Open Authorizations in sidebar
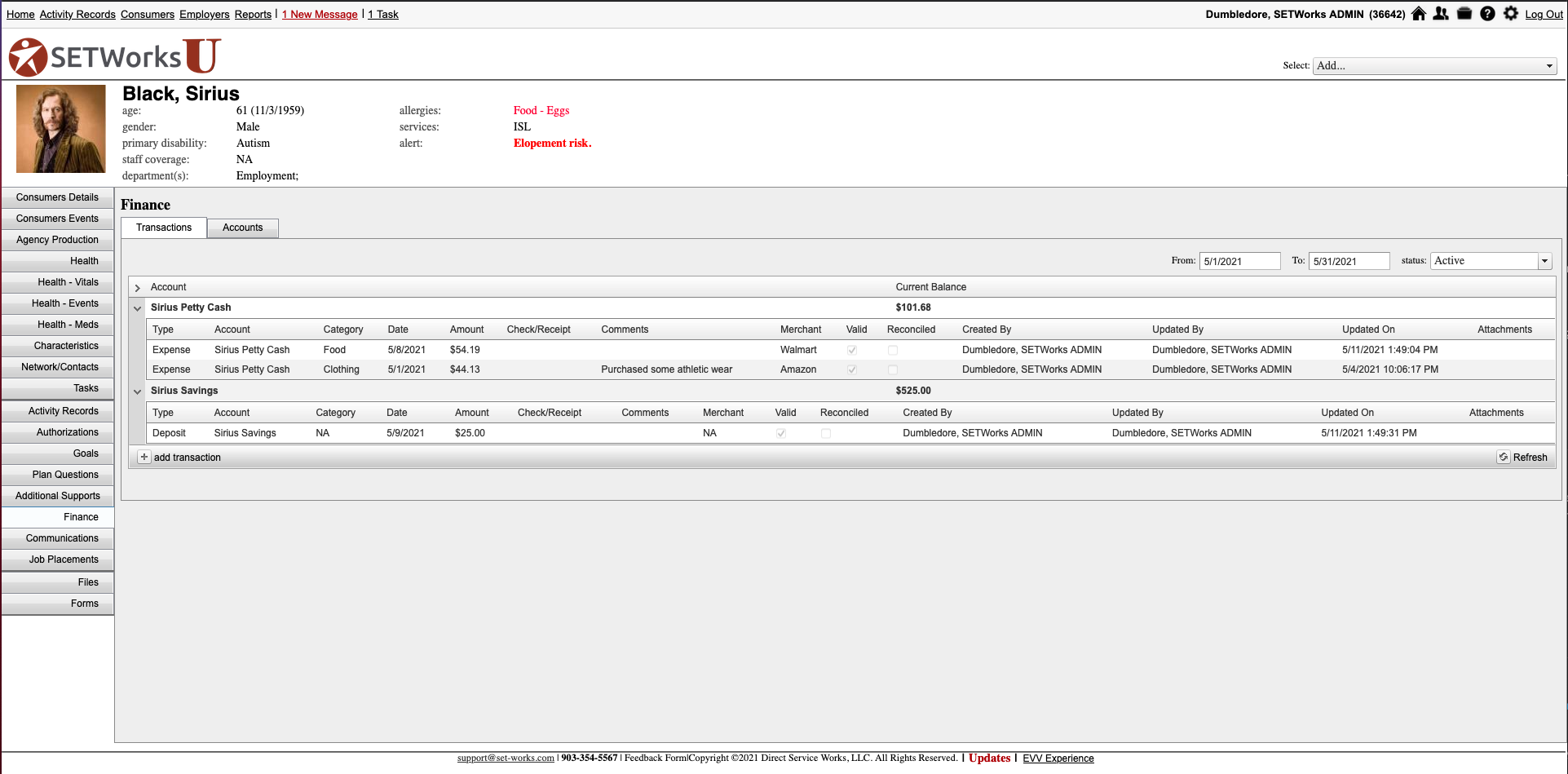The width and height of the screenshot is (1568, 774). [x=58, y=432]
